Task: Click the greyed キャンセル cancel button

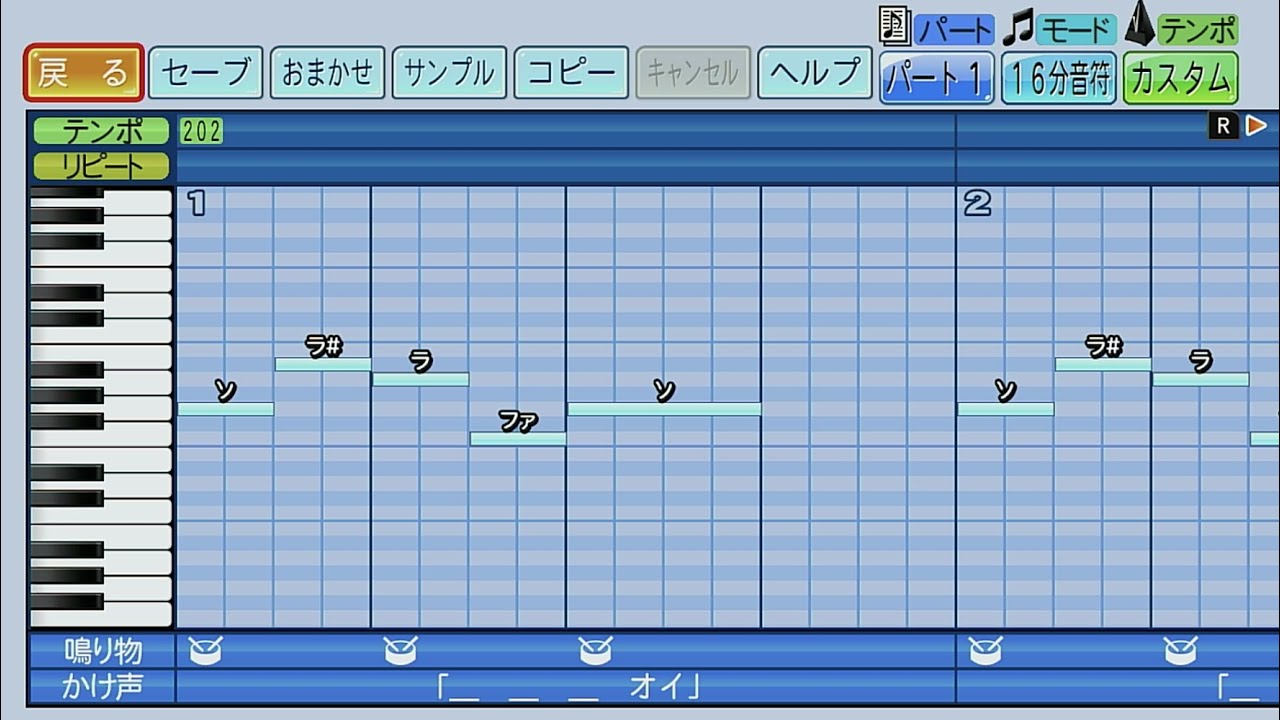Action: pyautogui.click(x=693, y=73)
